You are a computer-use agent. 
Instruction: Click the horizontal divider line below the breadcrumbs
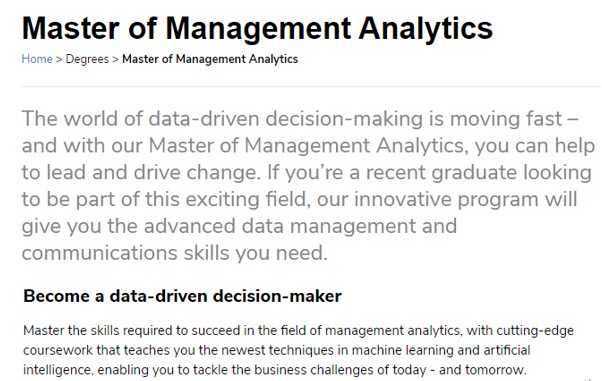(311, 87)
